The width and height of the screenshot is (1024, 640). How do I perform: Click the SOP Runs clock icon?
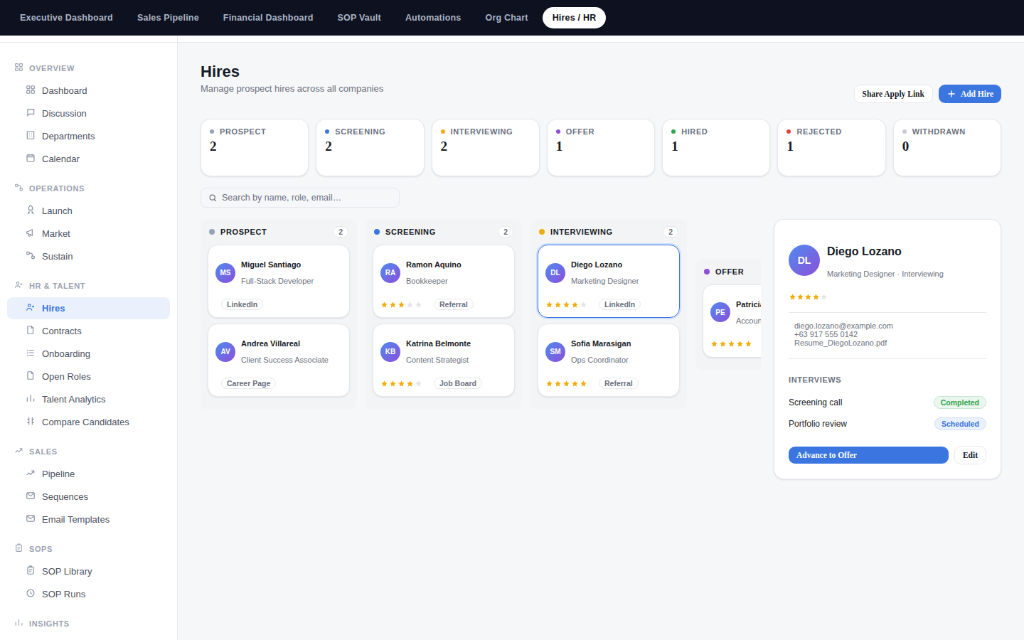tap(31, 594)
